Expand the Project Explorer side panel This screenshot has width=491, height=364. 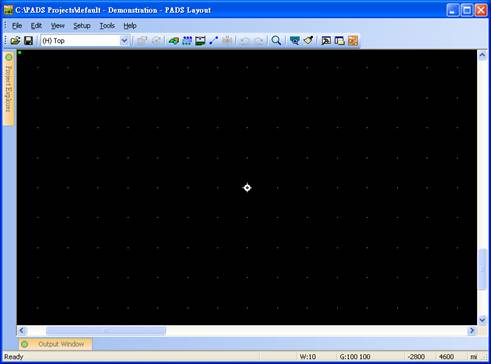(x=9, y=88)
